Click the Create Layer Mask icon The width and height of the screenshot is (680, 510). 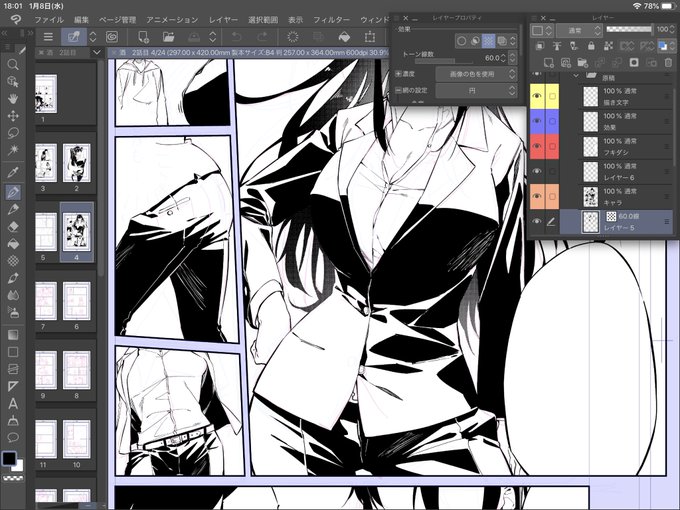coord(634,63)
